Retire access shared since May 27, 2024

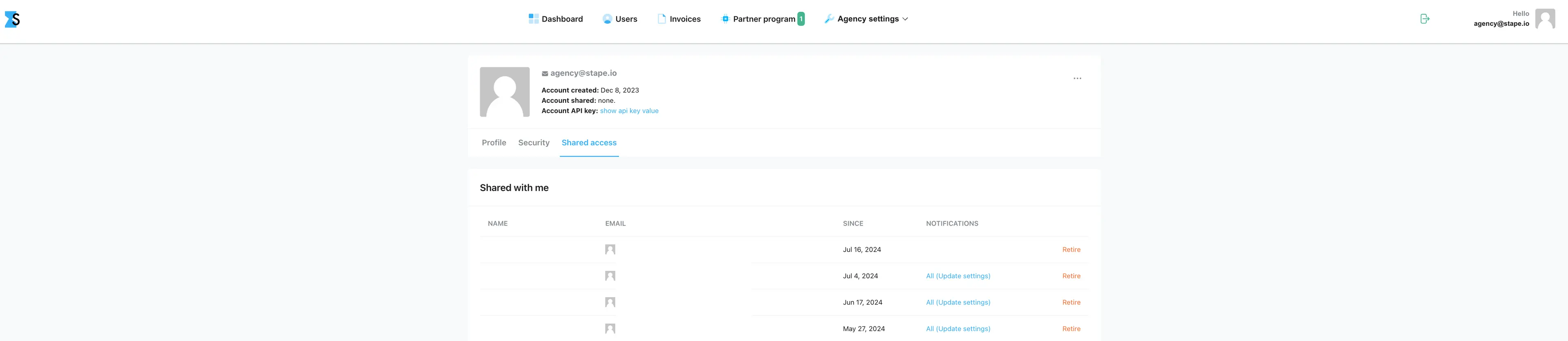point(1071,329)
